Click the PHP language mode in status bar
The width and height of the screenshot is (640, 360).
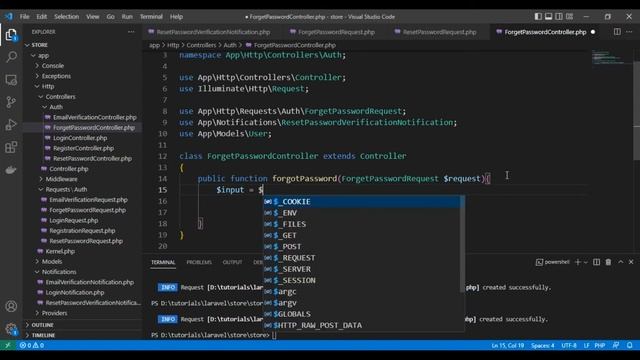600,345
